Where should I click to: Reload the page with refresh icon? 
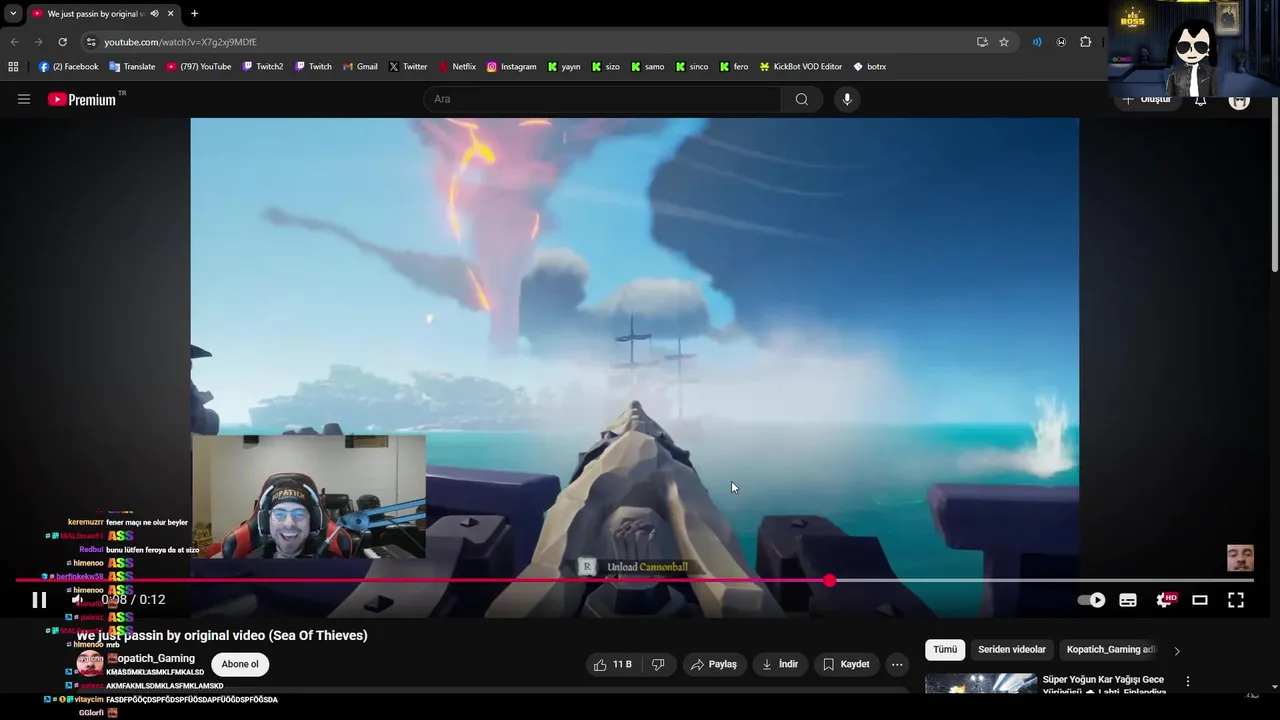click(x=62, y=42)
